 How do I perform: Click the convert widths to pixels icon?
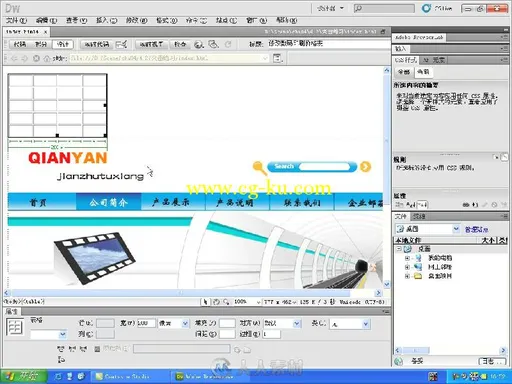72,349
